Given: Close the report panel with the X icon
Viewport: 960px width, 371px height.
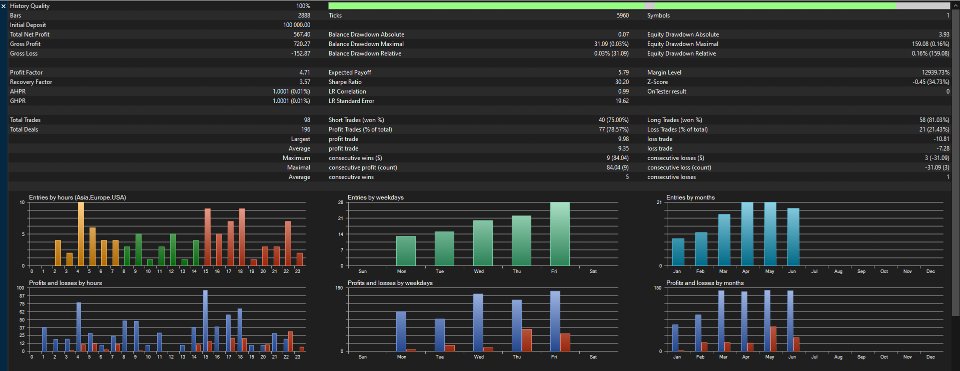Looking at the screenshot, I should [x=4, y=6].
